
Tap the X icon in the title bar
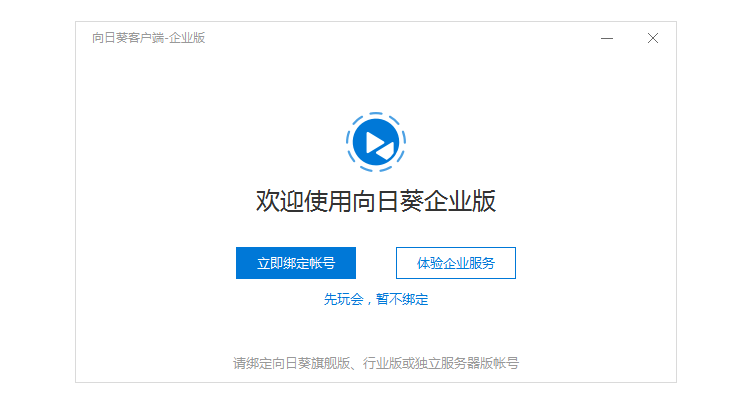pos(653,38)
